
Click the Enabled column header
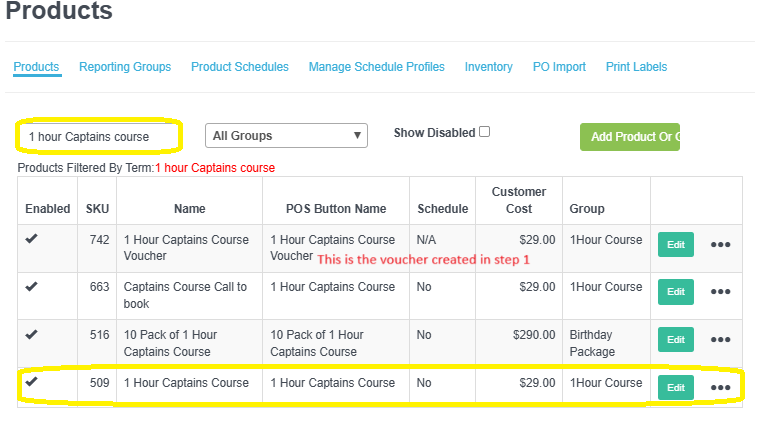[48, 209]
